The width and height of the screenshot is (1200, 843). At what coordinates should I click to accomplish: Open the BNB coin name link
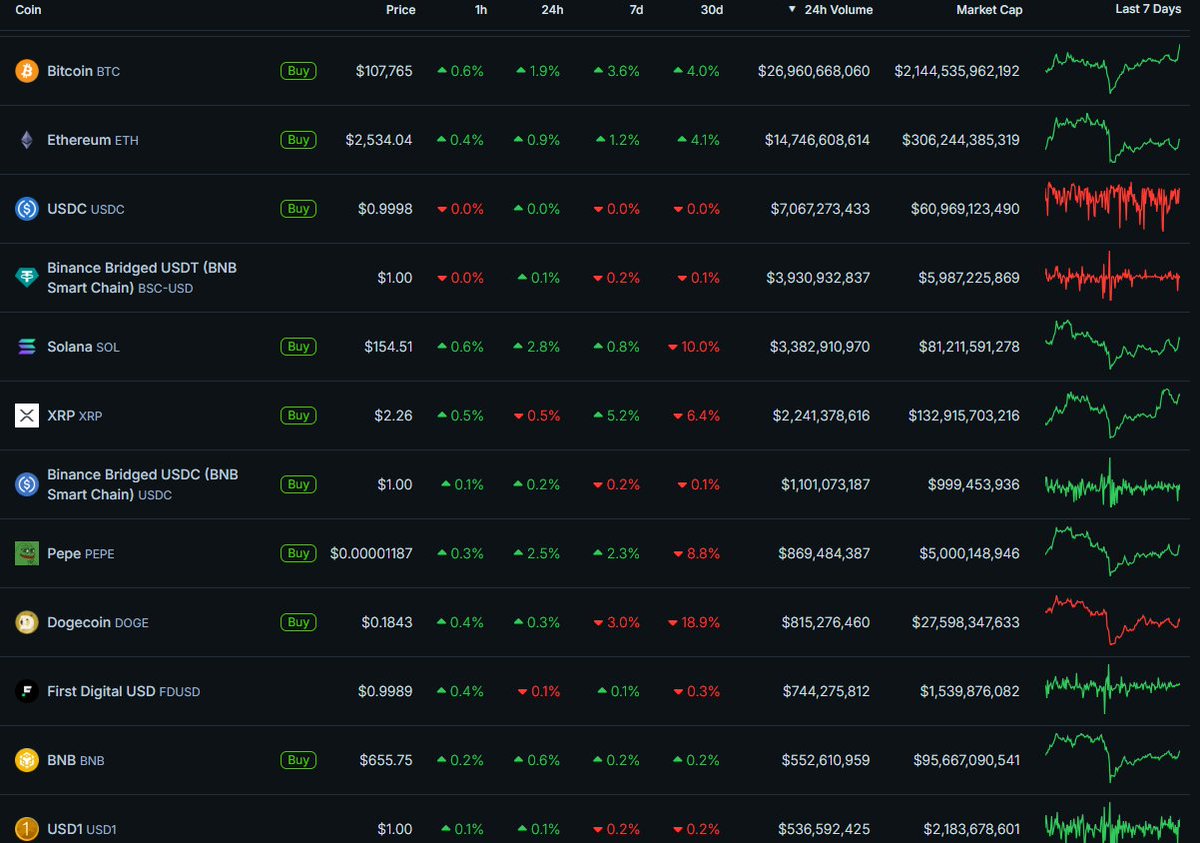point(76,760)
